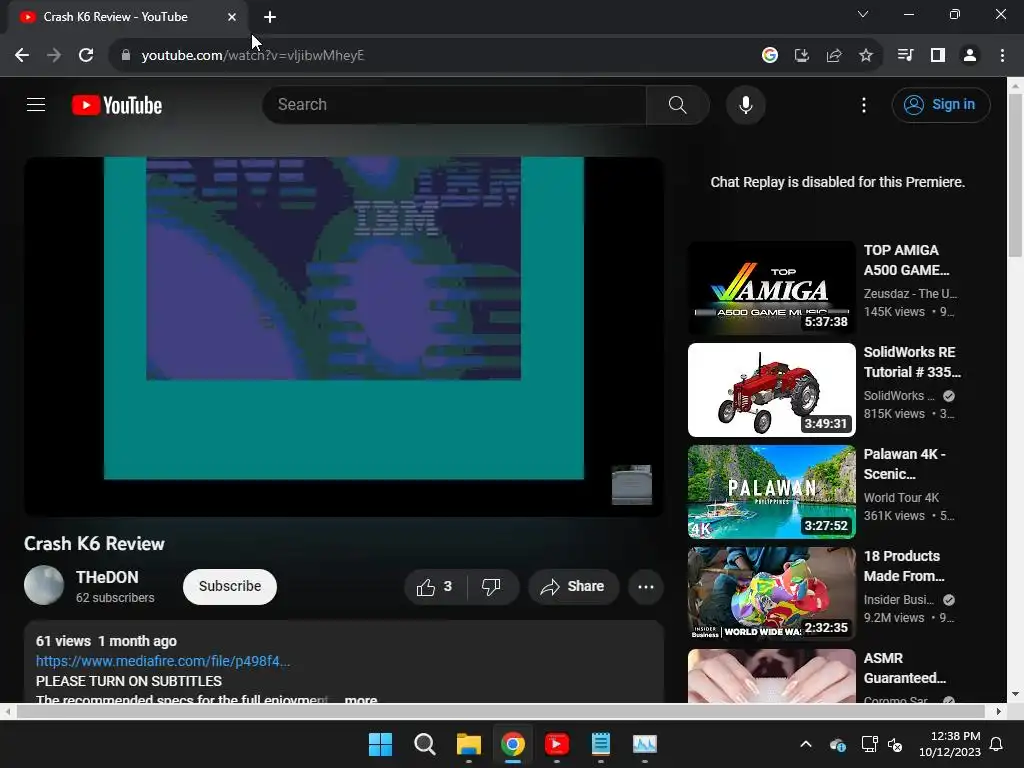This screenshot has height=768, width=1024.
Task: Expand the description with ...more
Action: click(x=360, y=698)
